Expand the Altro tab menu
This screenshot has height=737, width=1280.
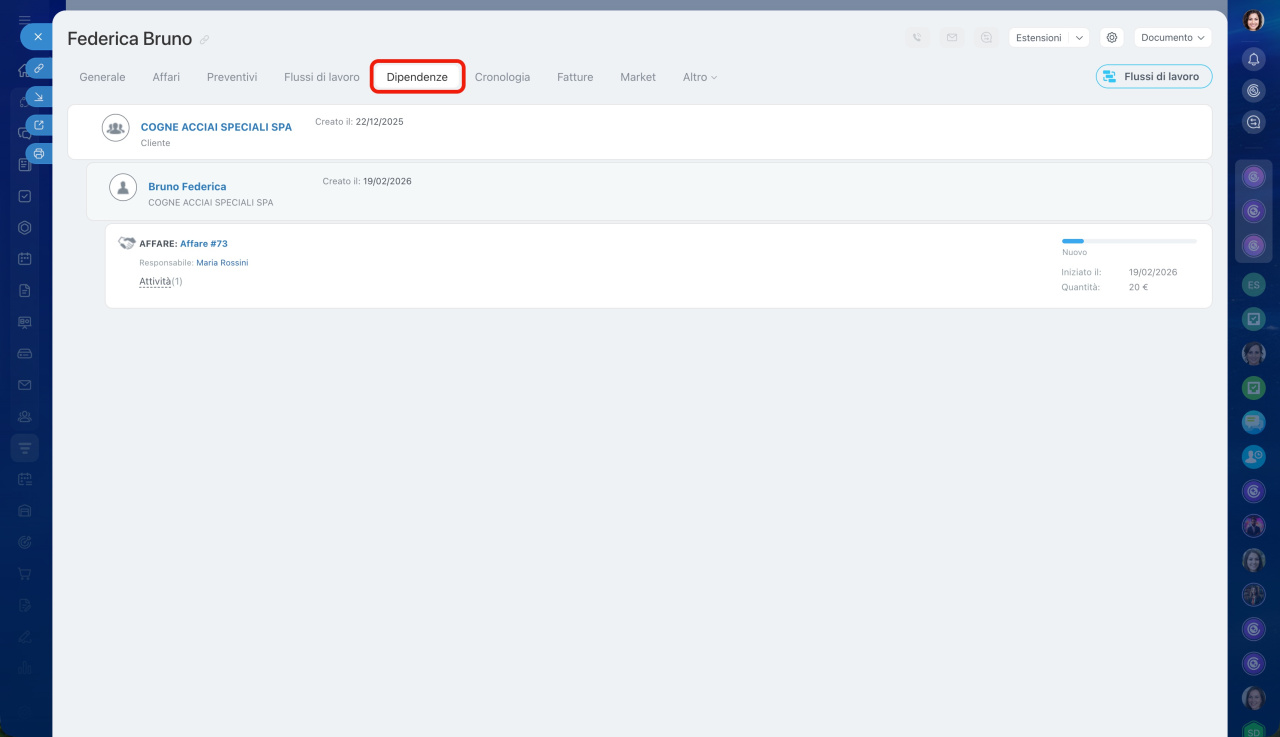700,77
